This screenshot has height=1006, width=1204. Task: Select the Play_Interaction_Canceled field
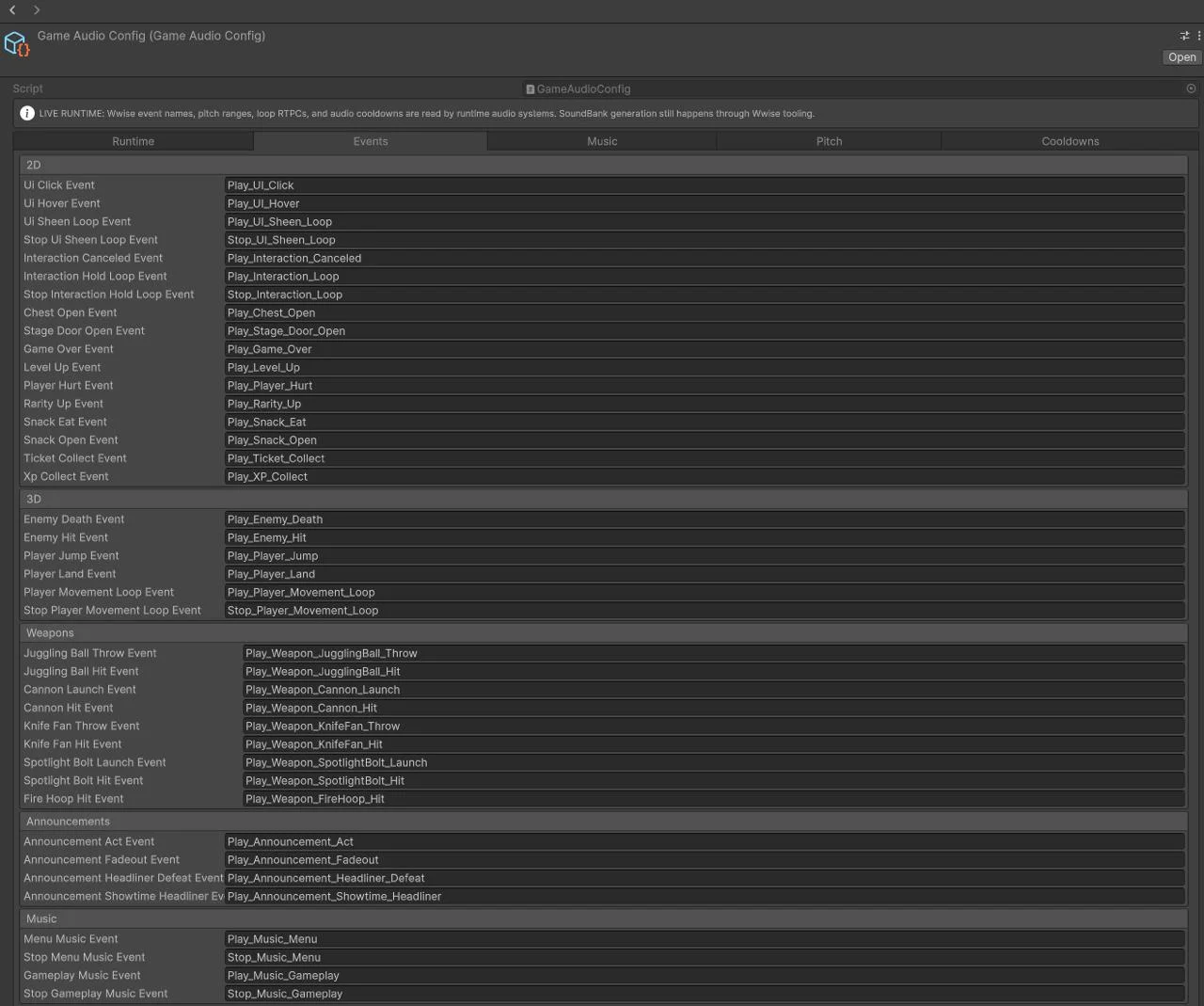(705, 258)
